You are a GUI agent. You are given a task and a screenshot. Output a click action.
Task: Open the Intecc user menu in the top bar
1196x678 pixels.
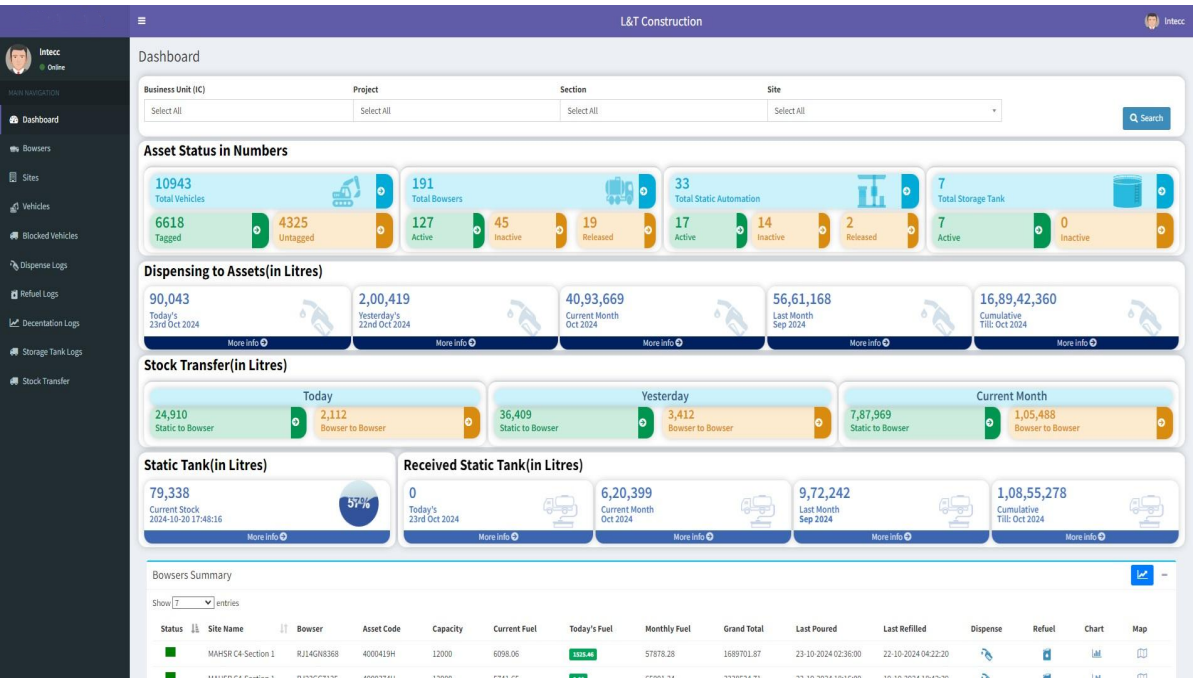click(1165, 21)
